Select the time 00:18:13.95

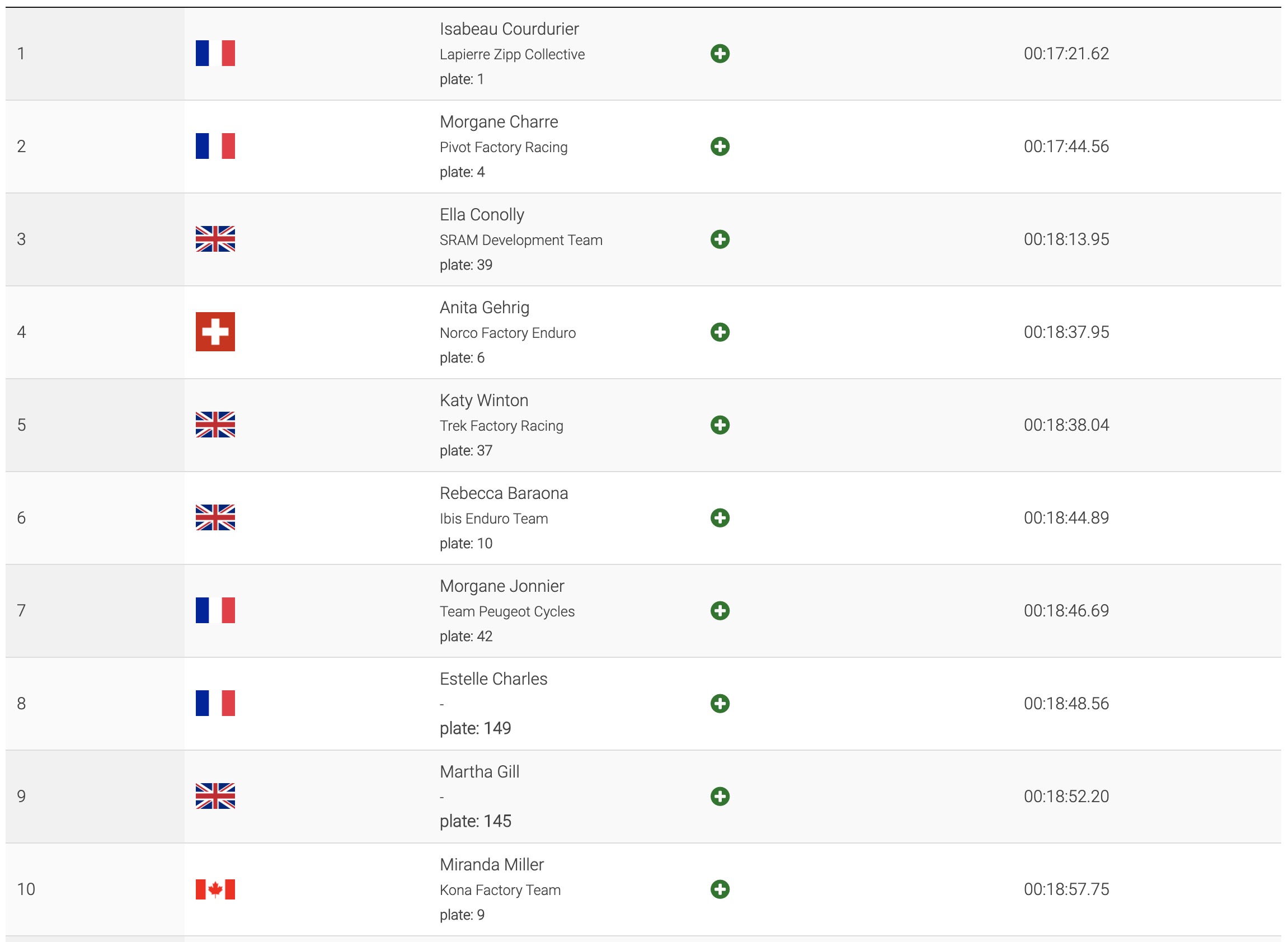1066,239
